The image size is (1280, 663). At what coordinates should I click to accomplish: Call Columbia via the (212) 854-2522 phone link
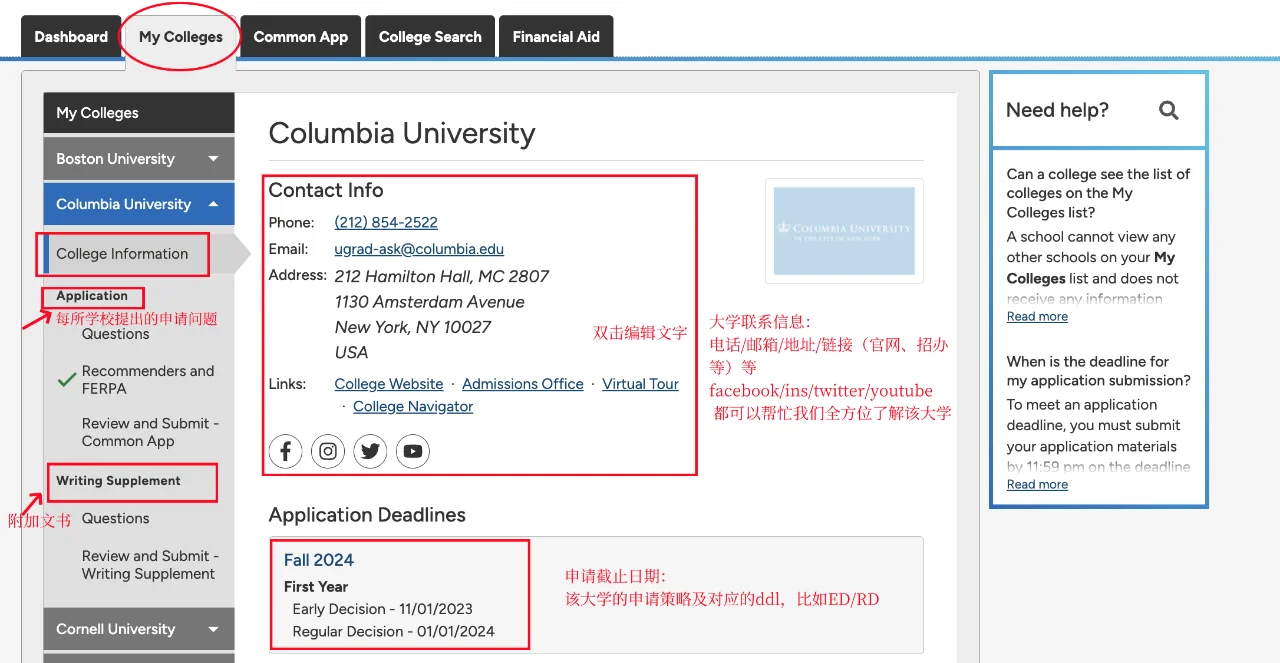(x=385, y=222)
